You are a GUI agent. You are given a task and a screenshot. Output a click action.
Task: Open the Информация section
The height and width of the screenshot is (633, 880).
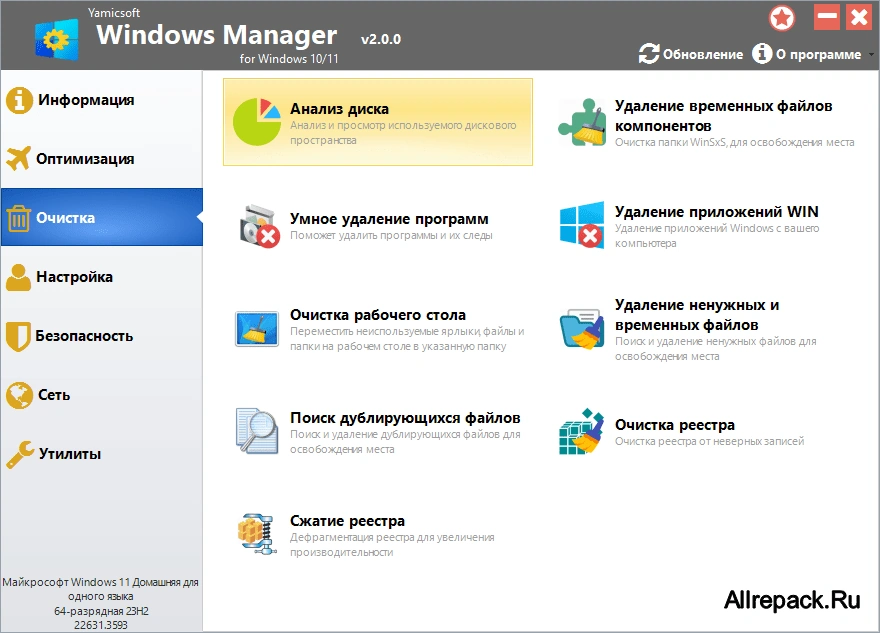click(102, 100)
